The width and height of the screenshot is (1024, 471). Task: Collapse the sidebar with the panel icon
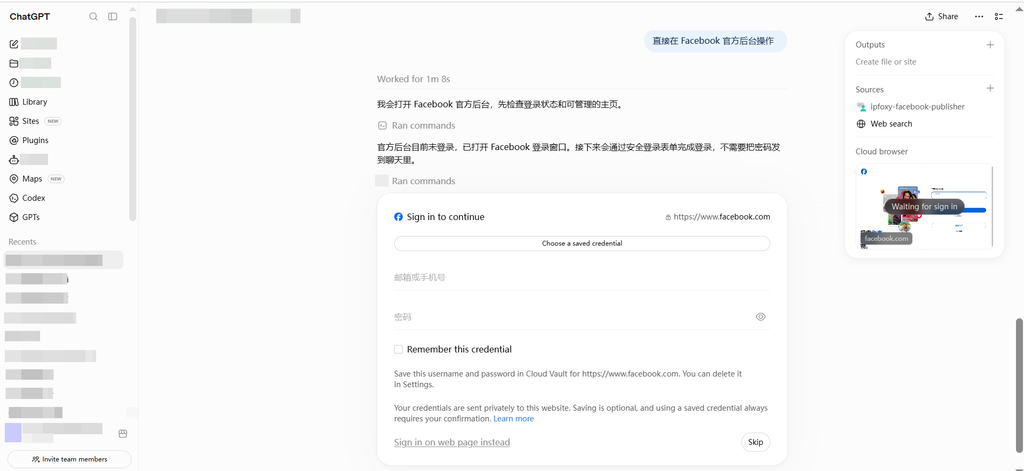click(x=112, y=17)
